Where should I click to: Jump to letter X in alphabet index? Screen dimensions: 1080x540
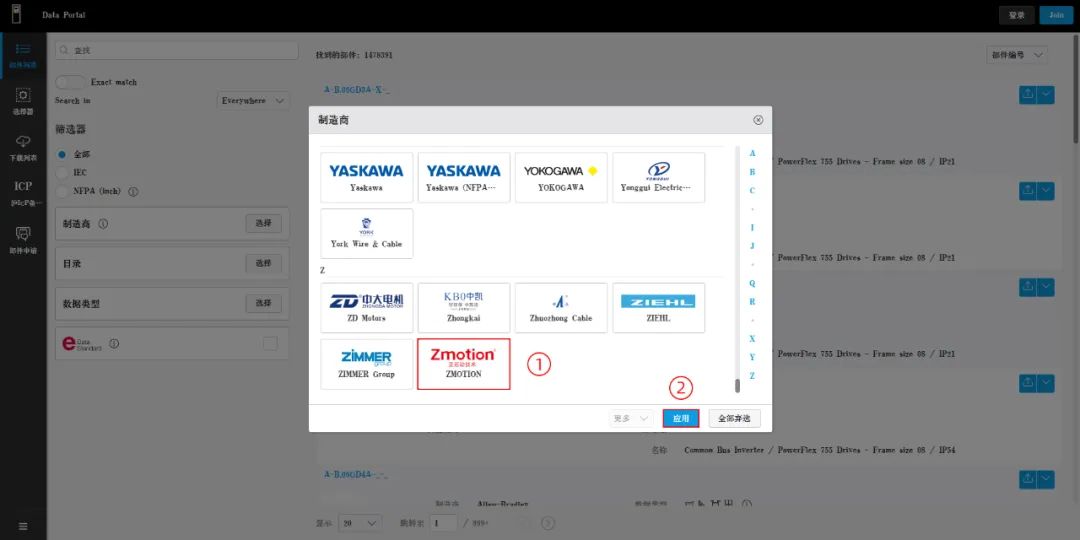click(x=752, y=339)
